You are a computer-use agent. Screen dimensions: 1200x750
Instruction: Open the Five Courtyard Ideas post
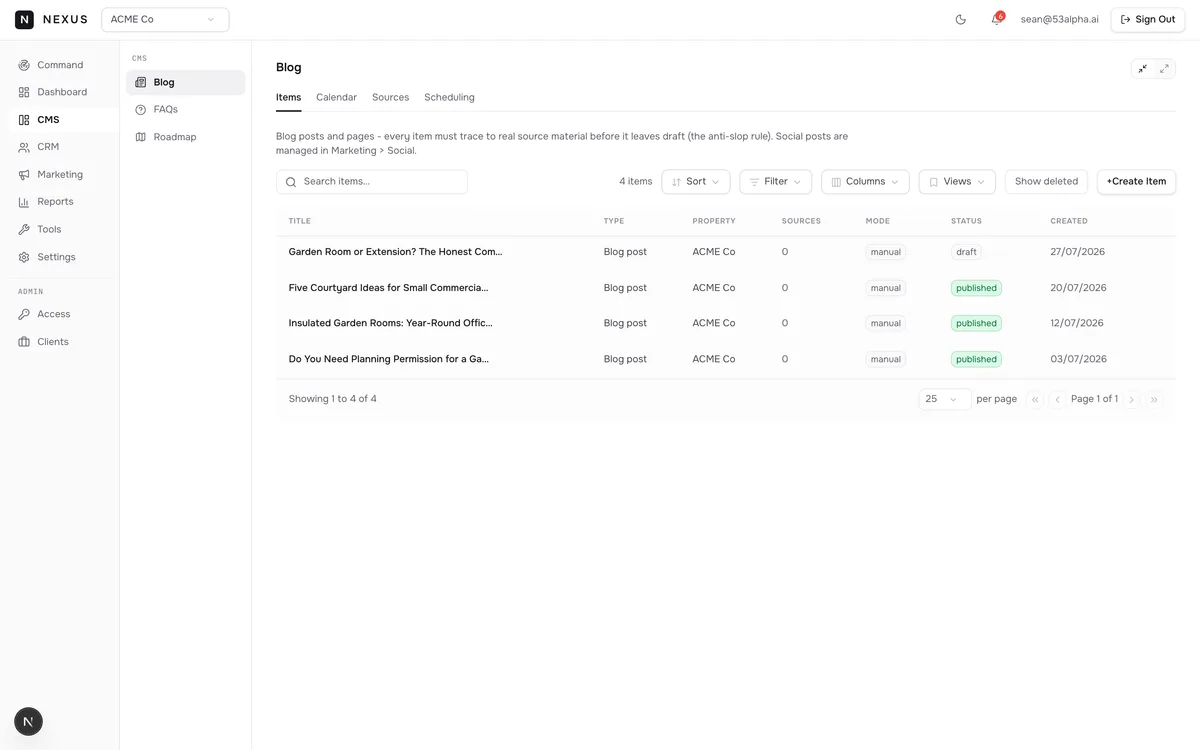[388, 288]
